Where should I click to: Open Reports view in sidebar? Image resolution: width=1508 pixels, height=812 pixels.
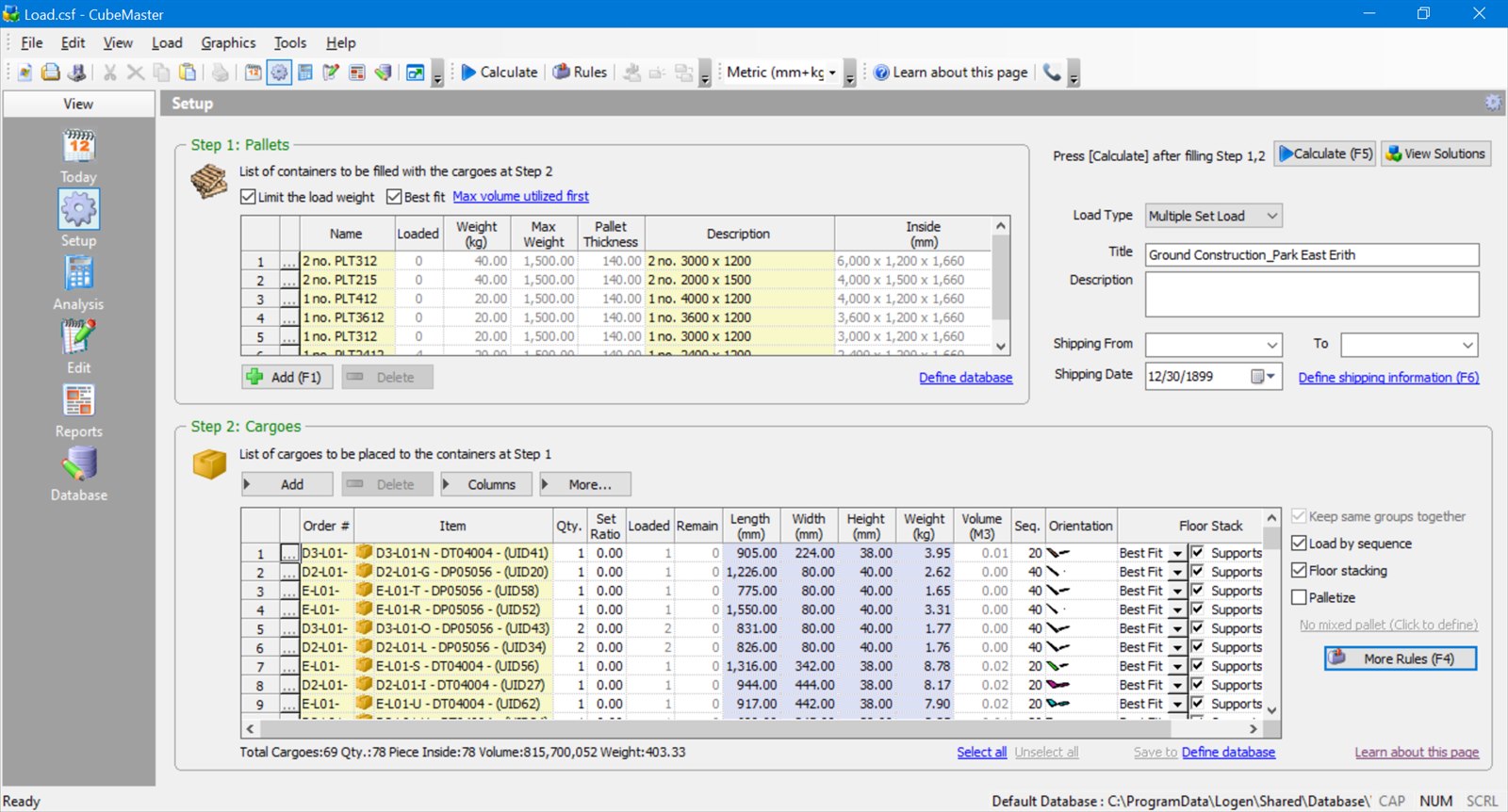click(x=78, y=411)
